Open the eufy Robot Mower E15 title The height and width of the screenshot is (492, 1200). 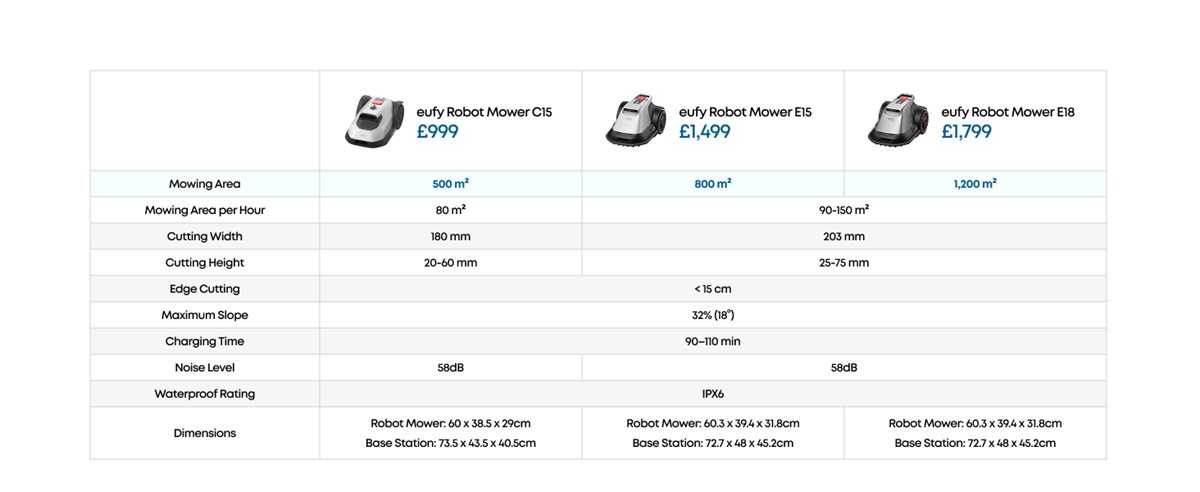tap(745, 112)
